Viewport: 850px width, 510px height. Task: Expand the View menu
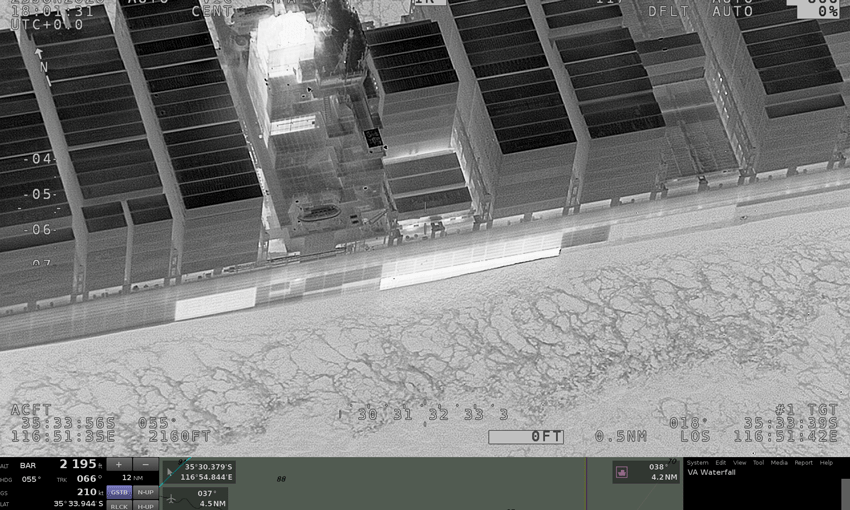(740, 463)
